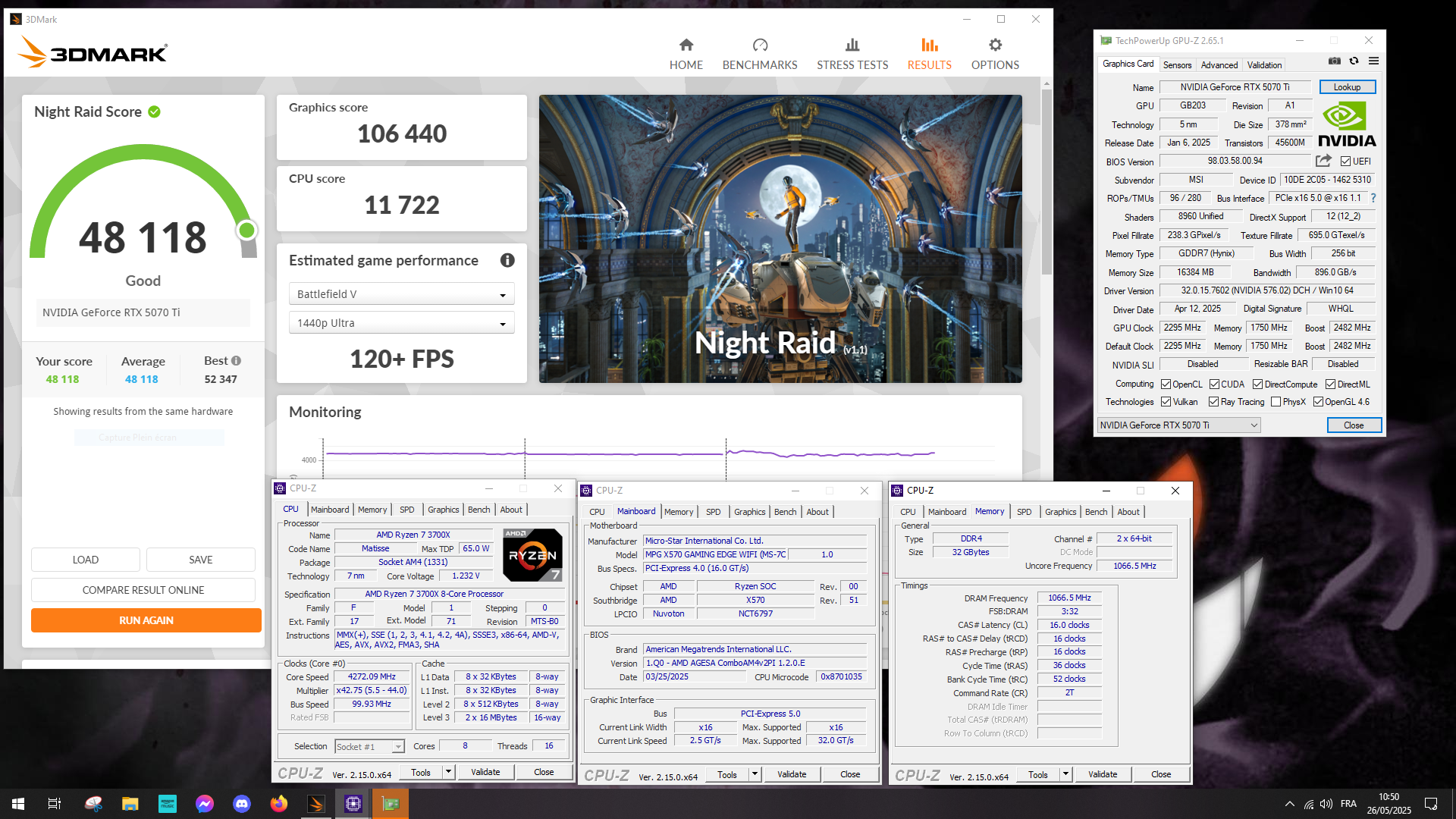Switch to Sensors tab in GPU-Z
The image size is (1456, 819).
1177,65
